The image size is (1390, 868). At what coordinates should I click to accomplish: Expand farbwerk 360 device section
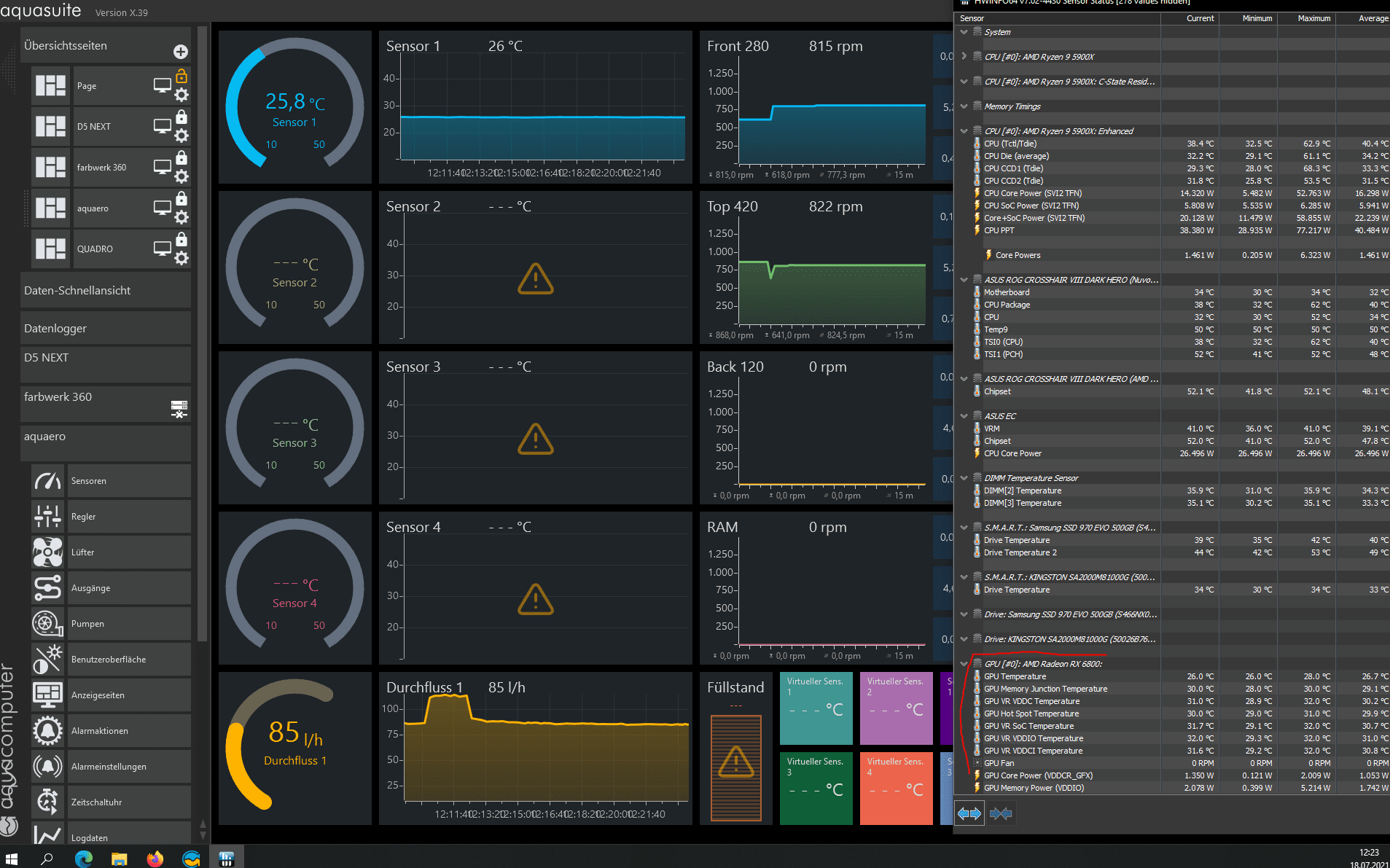pyautogui.click(x=106, y=404)
